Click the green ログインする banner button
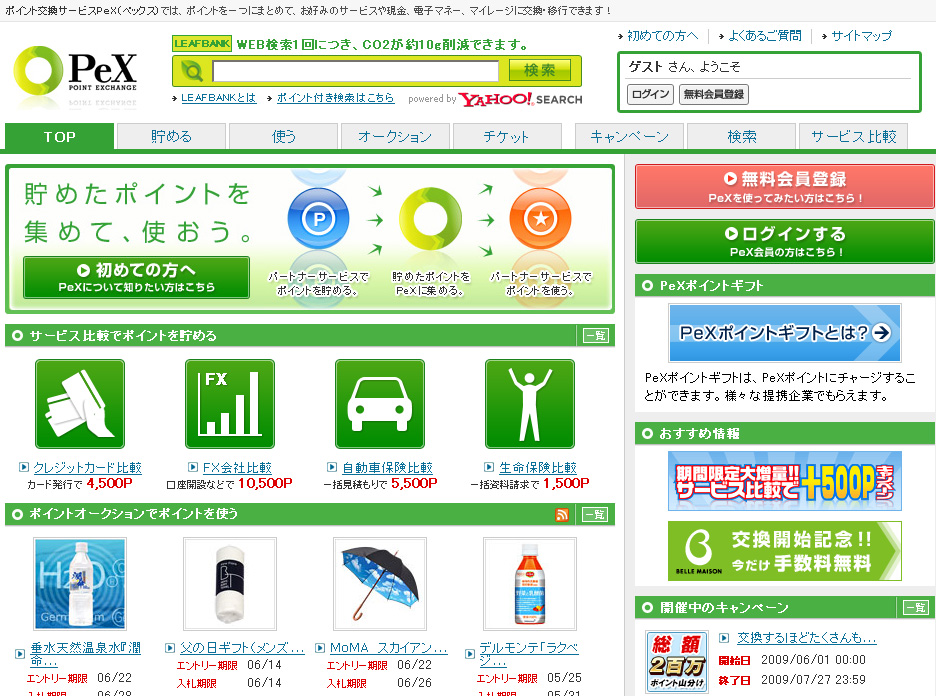The height and width of the screenshot is (696, 936). [784, 241]
